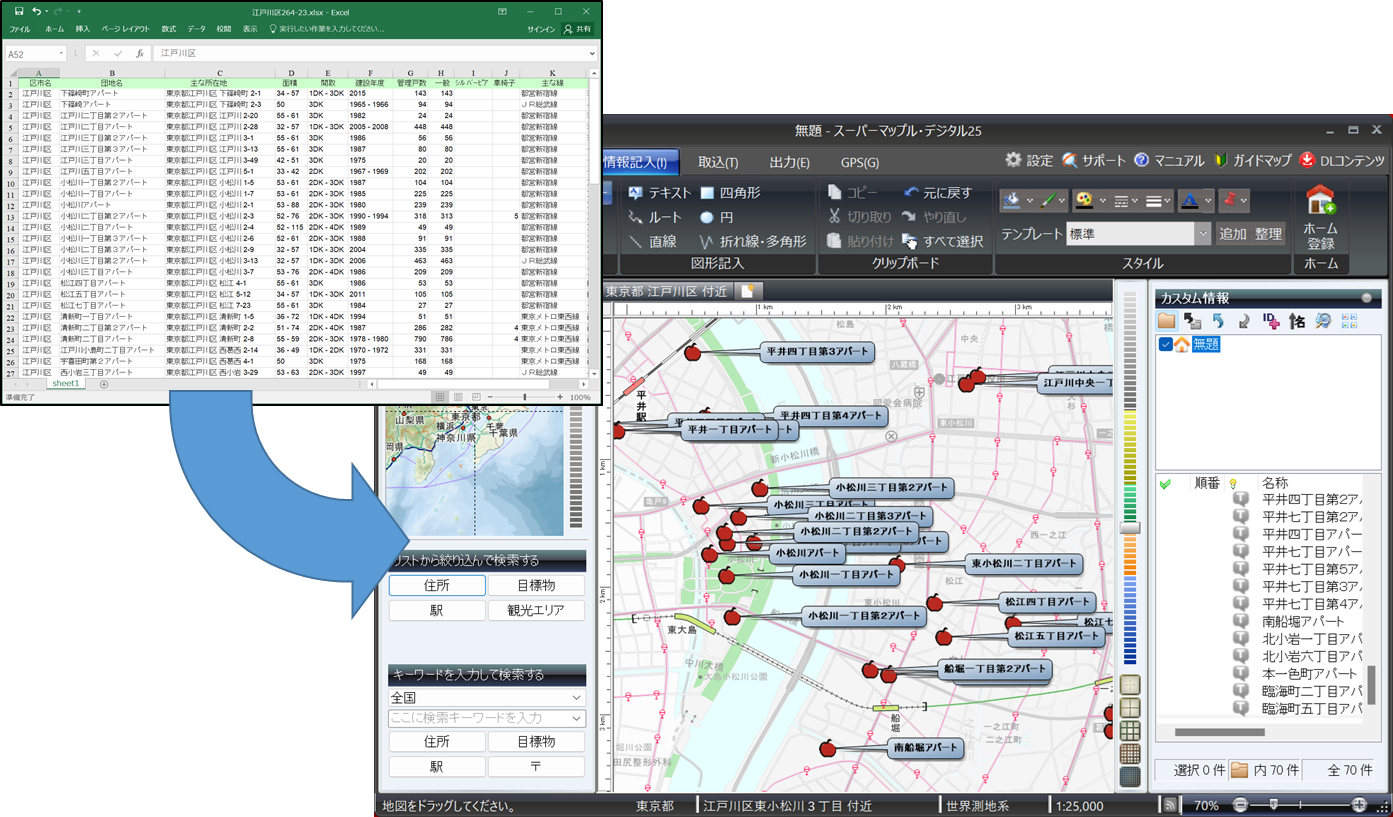Image resolution: width=1393 pixels, height=817 pixels.
Task: Click the apple marker for 南船堀アパート
Action: (x=827, y=748)
